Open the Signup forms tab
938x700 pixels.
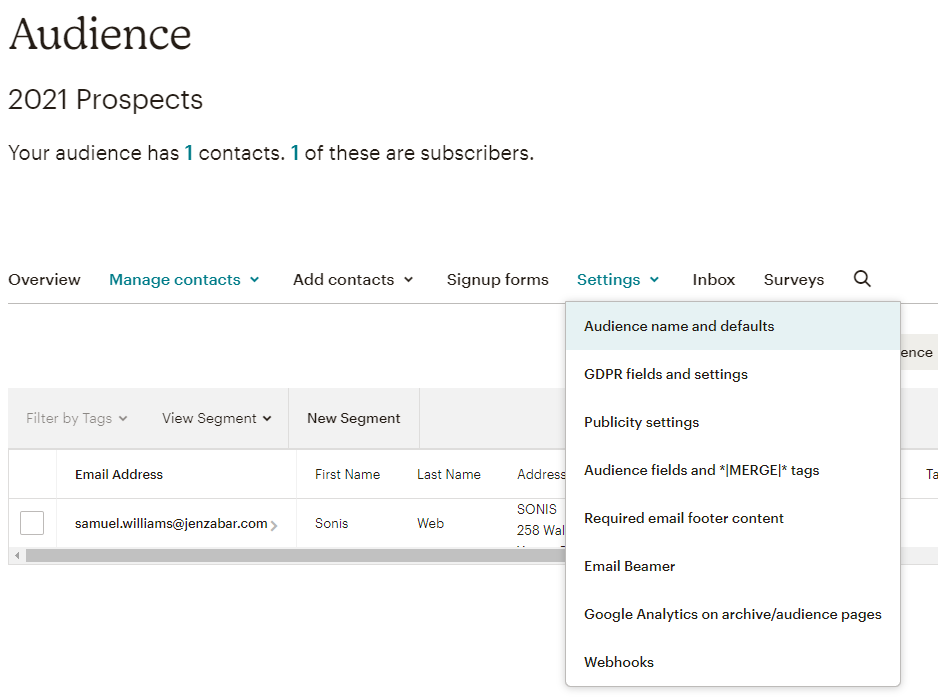(497, 279)
